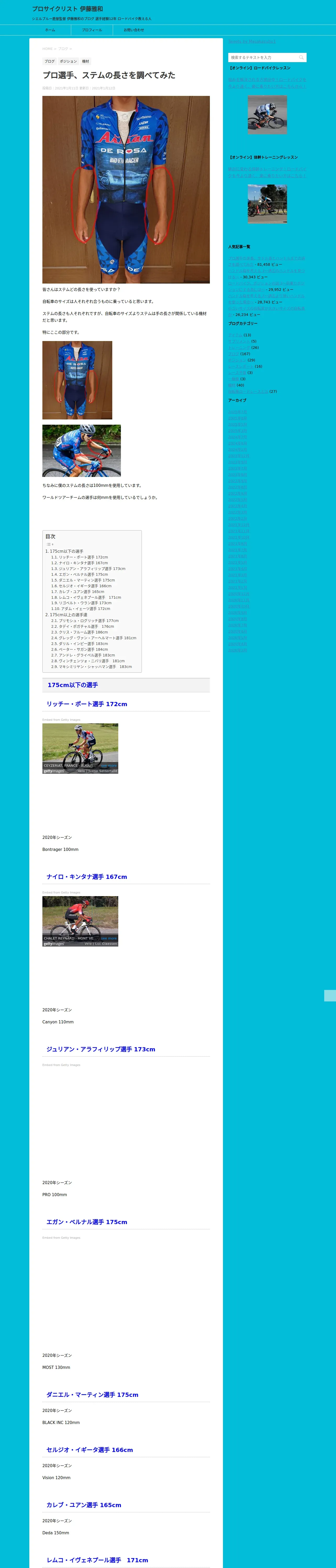This screenshot has width=336, height=1568.
Task: Jump to 2.1 プリモシュ・ログリッチ選手 in contents
Action: (x=85, y=621)
